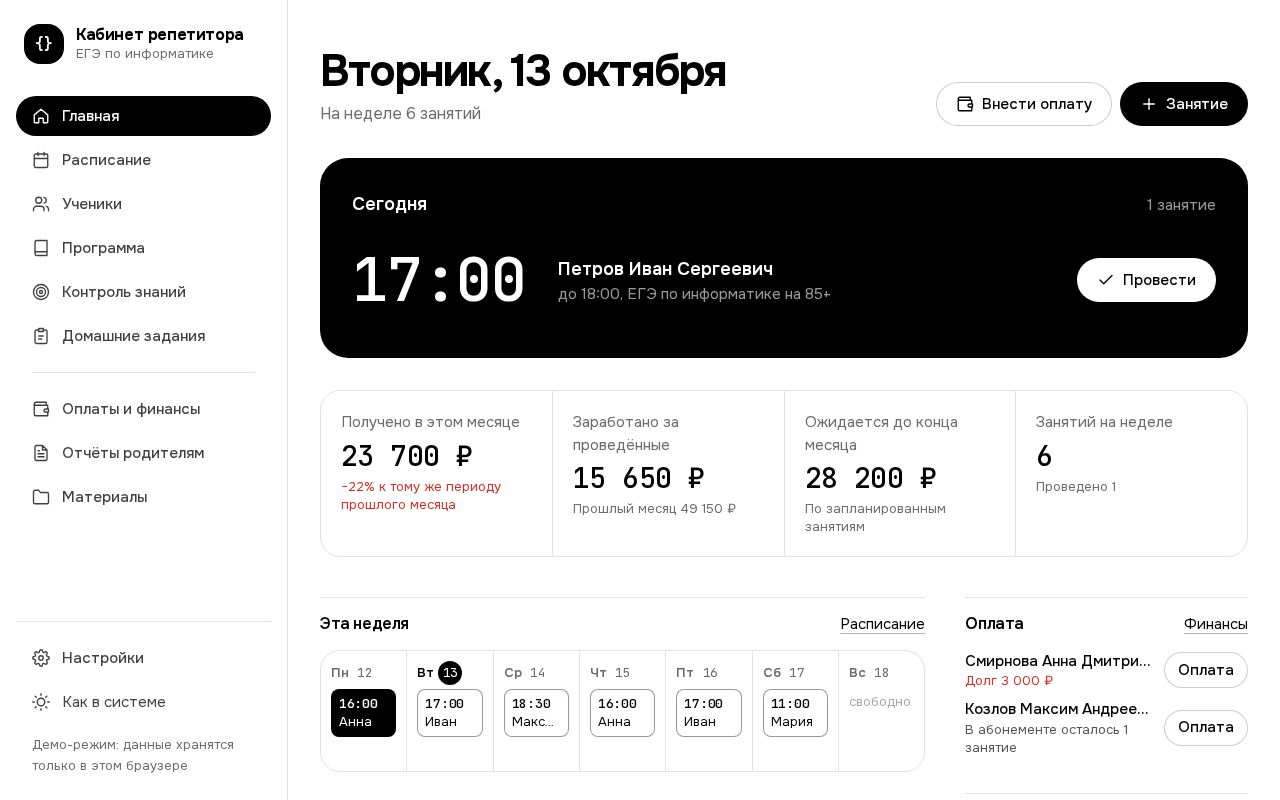Screen dimensions: 1280x800
Task: Select the Главная menu item
Action: tap(143, 116)
